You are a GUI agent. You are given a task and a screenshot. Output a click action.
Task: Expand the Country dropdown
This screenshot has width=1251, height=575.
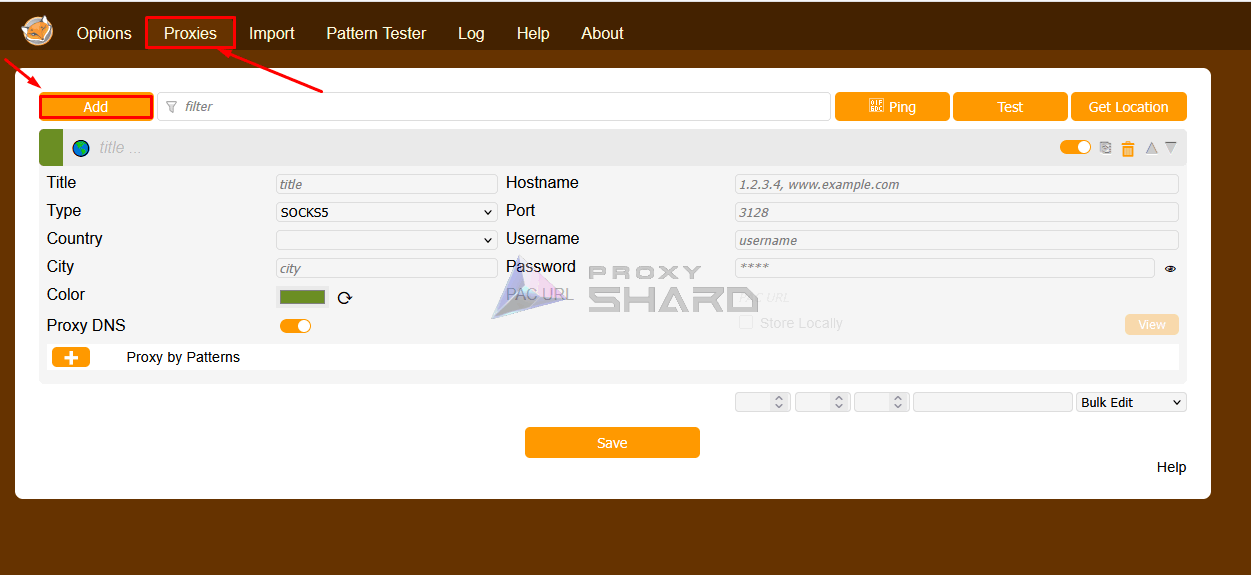pyautogui.click(x=386, y=240)
